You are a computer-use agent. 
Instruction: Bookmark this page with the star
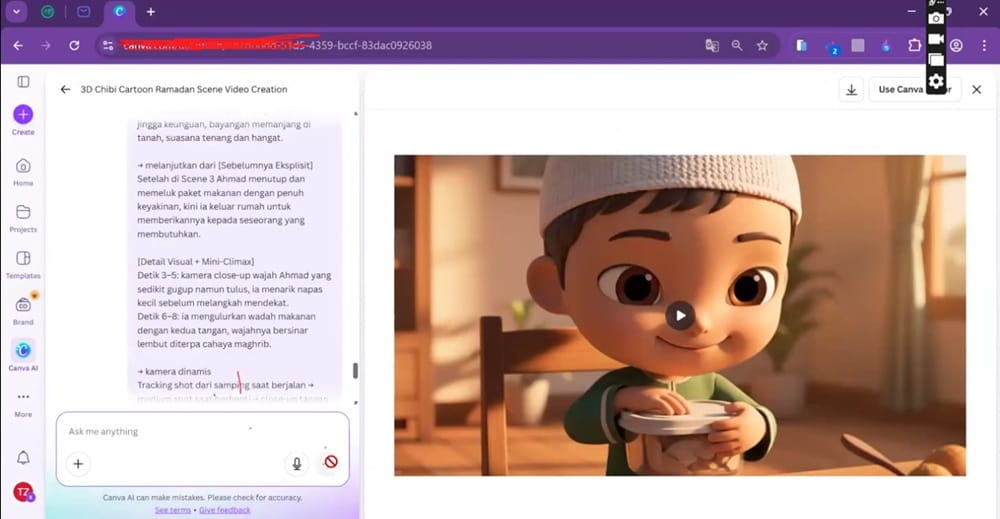[x=762, y=45]
